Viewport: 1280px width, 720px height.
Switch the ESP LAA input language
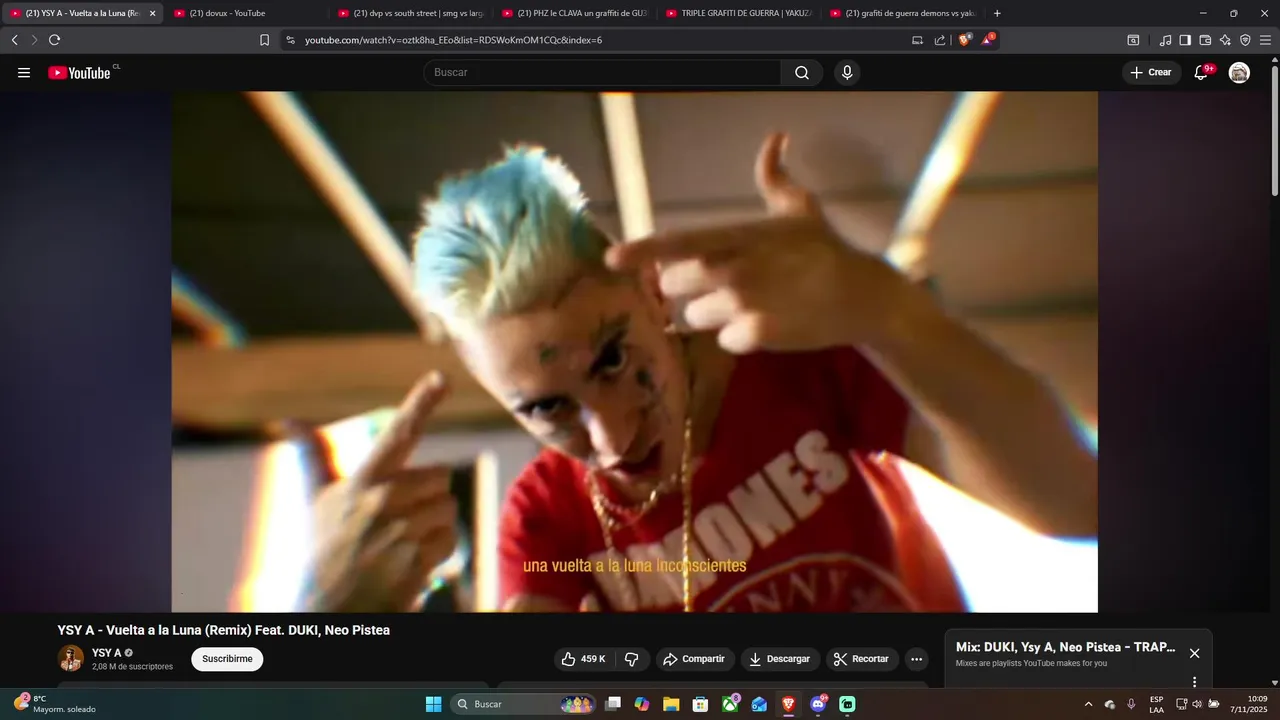pyautogui.click(x=1156, y=704)
